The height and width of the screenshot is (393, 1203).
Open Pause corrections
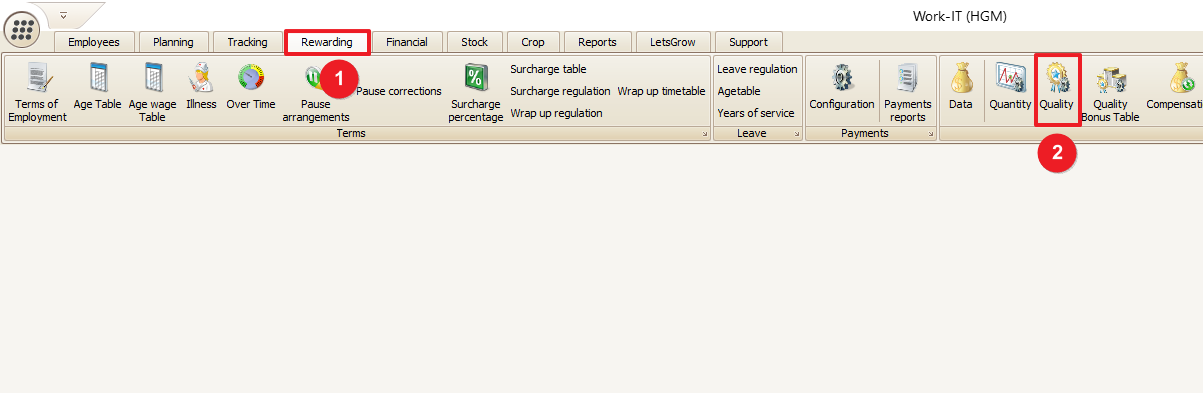point(399,91)
